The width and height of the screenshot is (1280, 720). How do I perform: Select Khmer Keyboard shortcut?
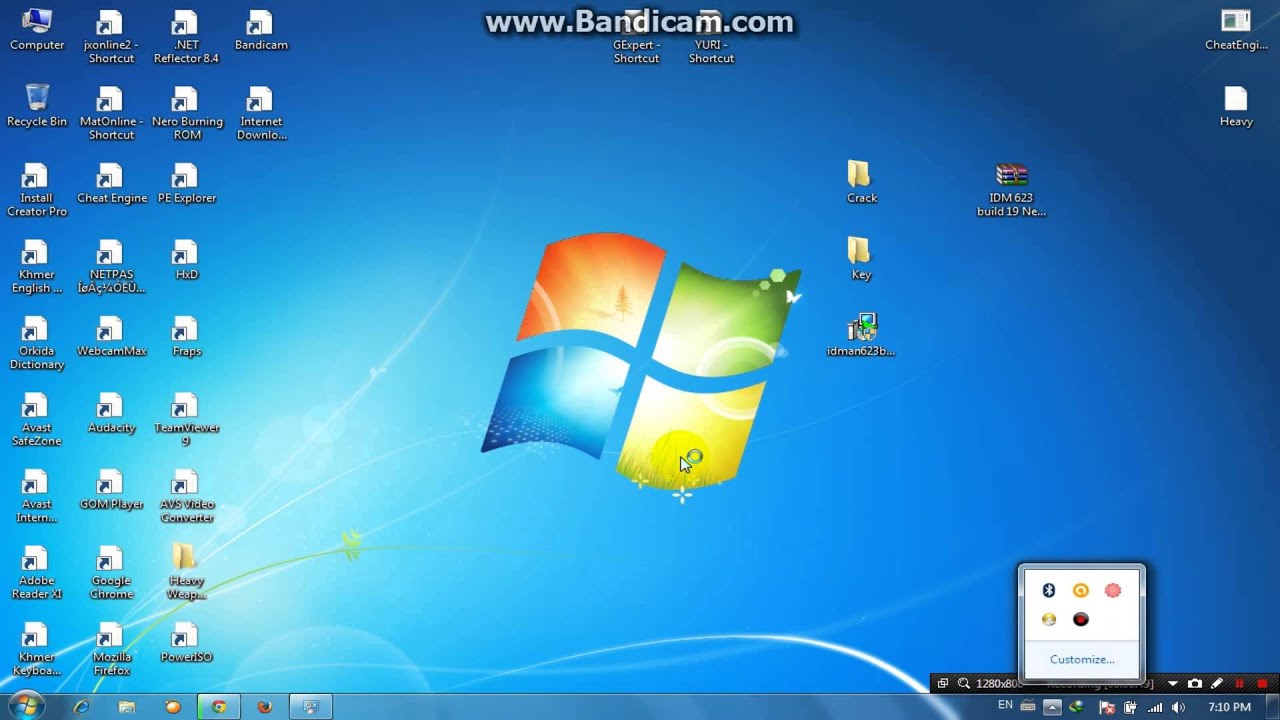37,650
